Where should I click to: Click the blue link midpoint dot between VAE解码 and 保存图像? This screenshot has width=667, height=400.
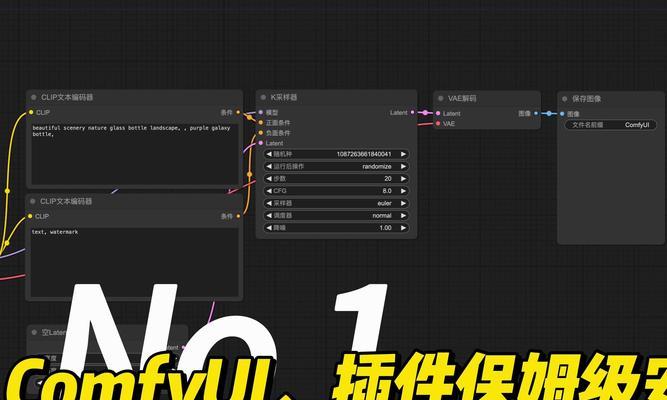(549, 114)
